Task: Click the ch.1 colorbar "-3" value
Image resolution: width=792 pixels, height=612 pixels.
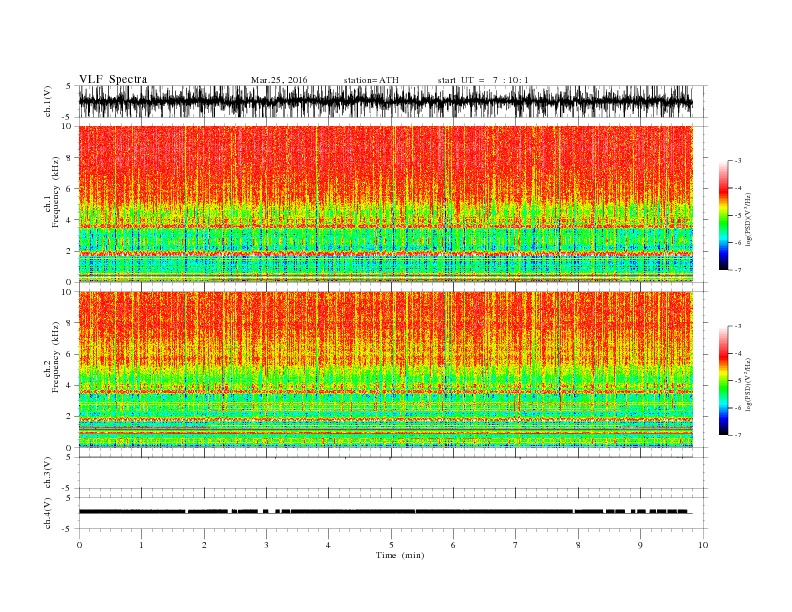Action: (738, 161)
